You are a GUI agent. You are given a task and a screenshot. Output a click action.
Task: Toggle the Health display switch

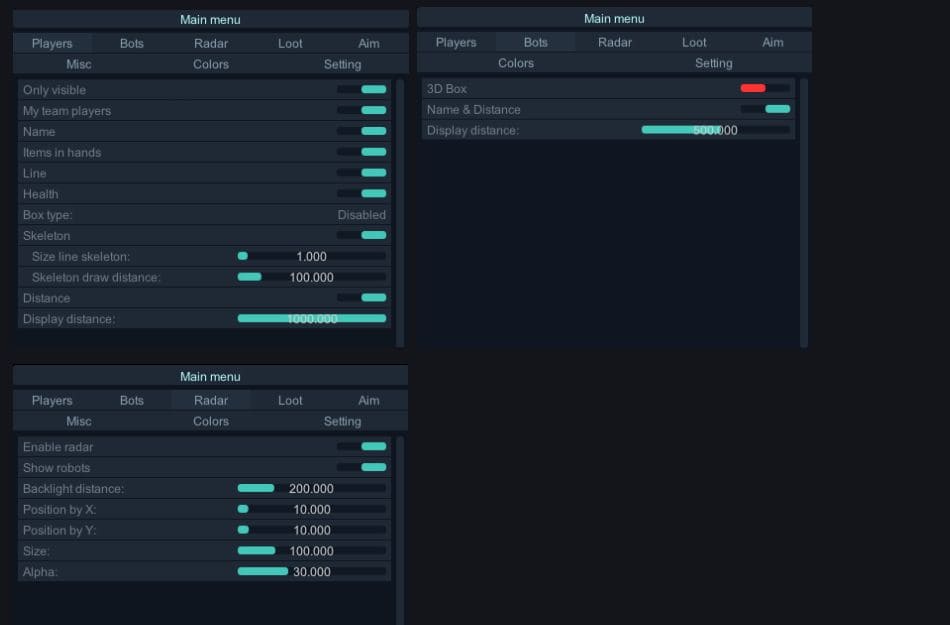click(362, 194)
